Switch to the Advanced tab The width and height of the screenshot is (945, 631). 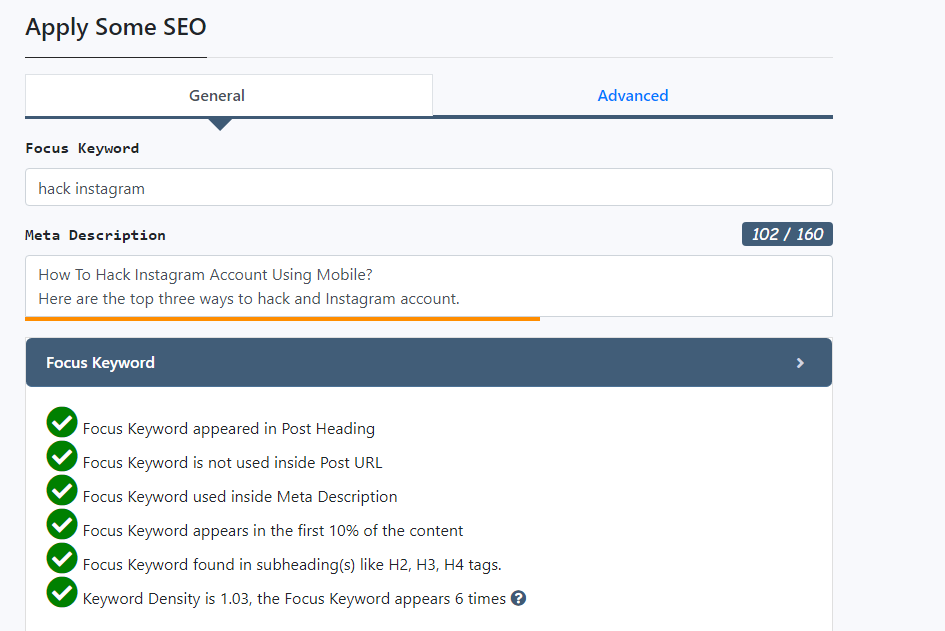pyautogui.click(x=632, y=95)
